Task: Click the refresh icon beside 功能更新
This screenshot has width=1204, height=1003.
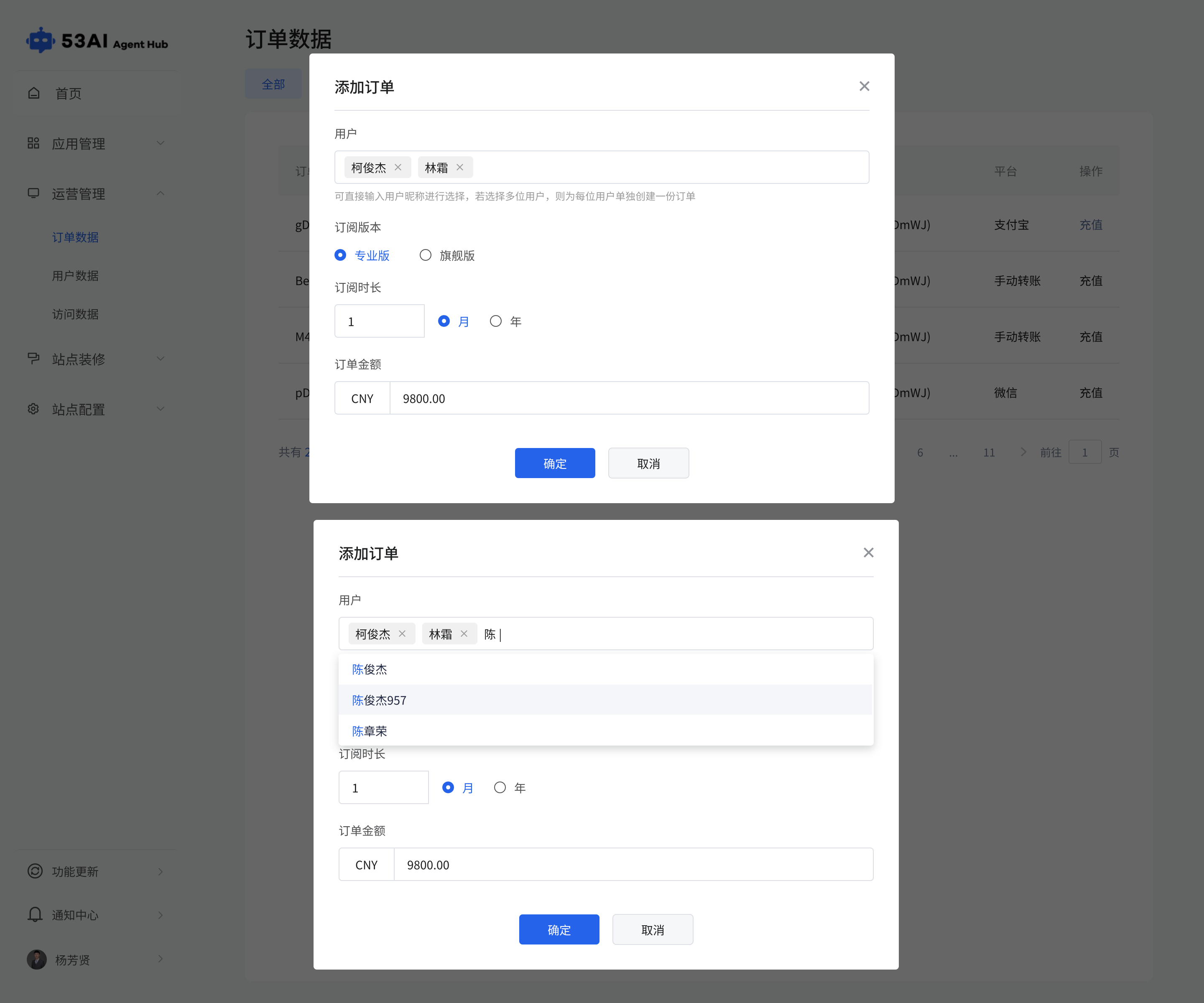Action: tap(35, 871)
